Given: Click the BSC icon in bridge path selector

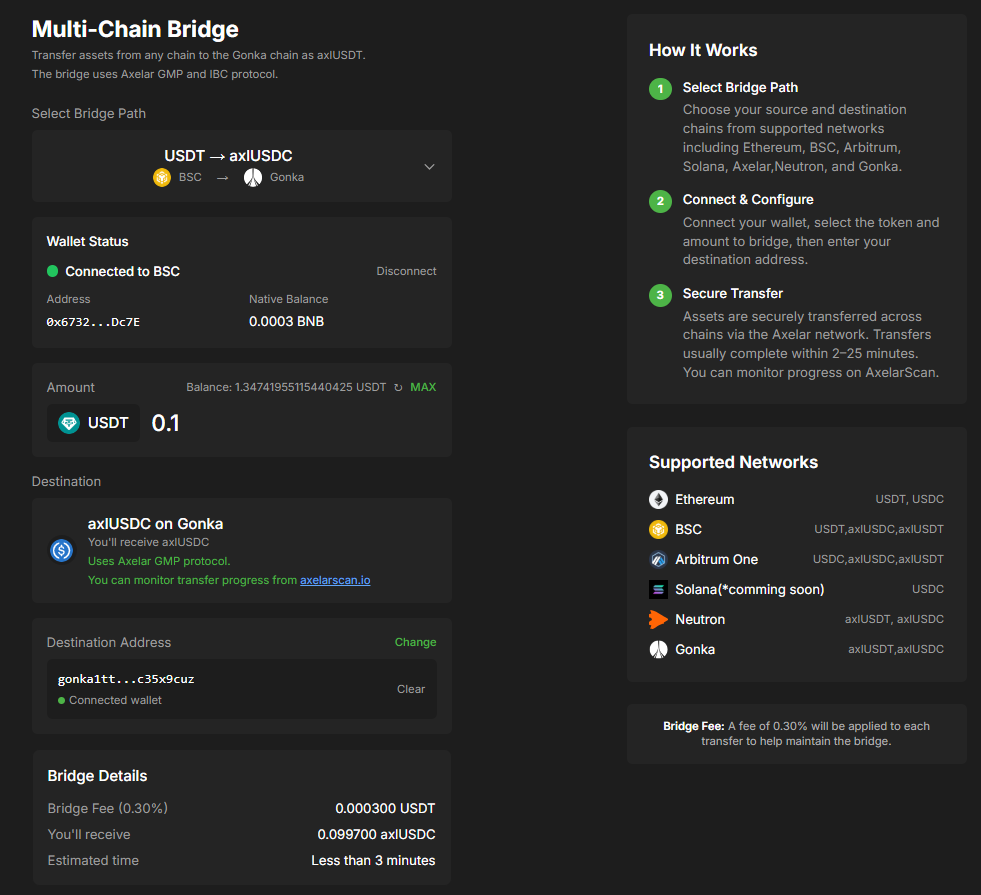Looking at the screenshot, I should tap(162, 177).
